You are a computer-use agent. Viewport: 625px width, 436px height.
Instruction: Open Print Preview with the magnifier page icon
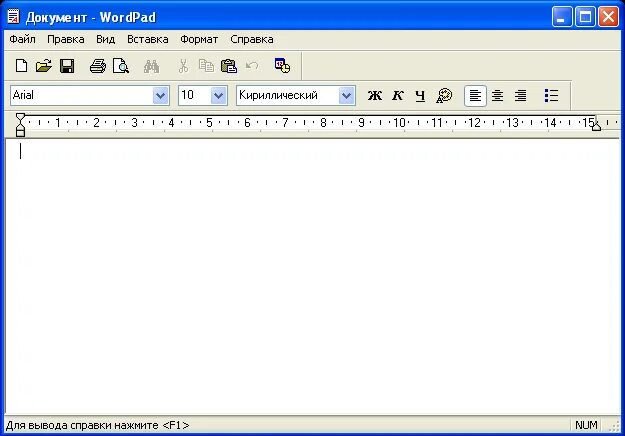point(120,66)
